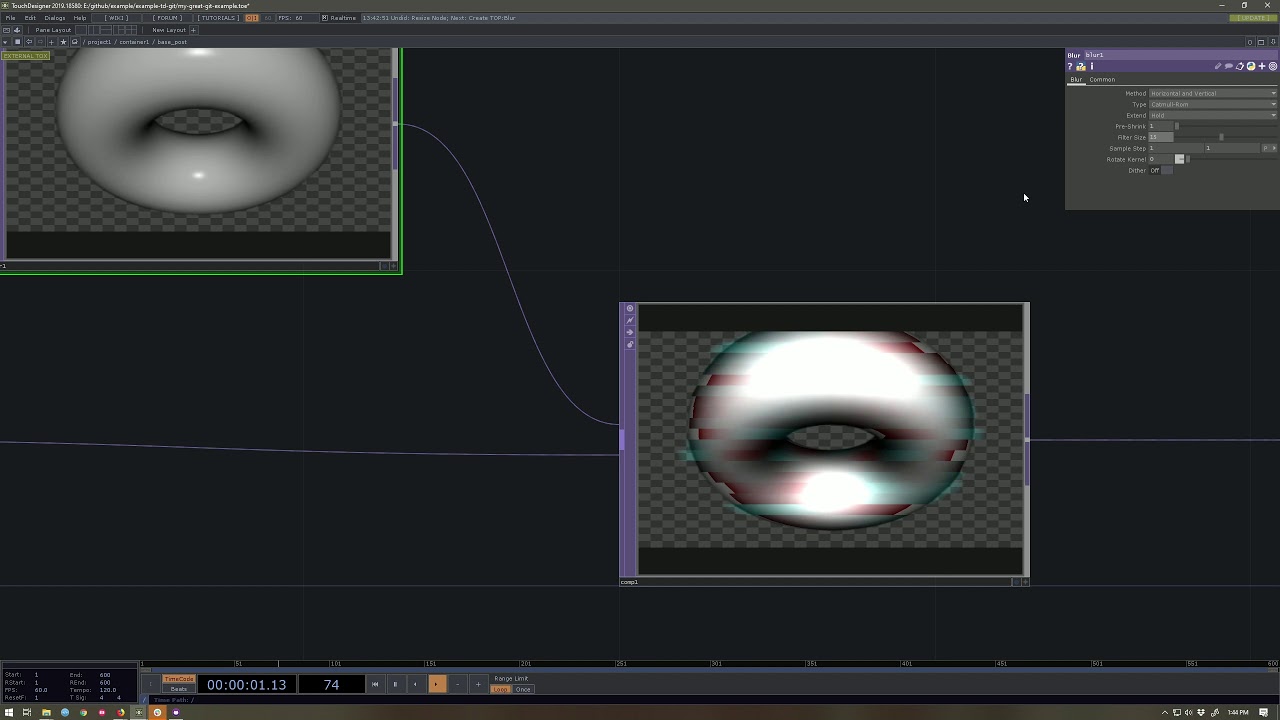Open Windows Start menu
The width and height of the screenshot is (1280, 720).
point(9,712)
